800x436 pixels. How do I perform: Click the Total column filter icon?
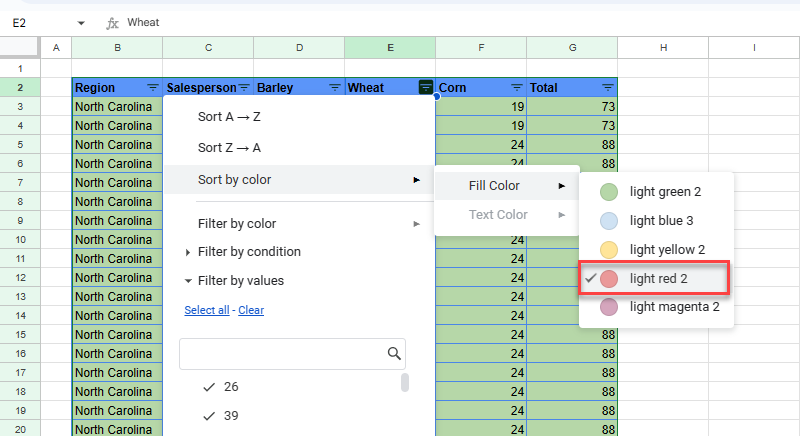pos(608,88)
